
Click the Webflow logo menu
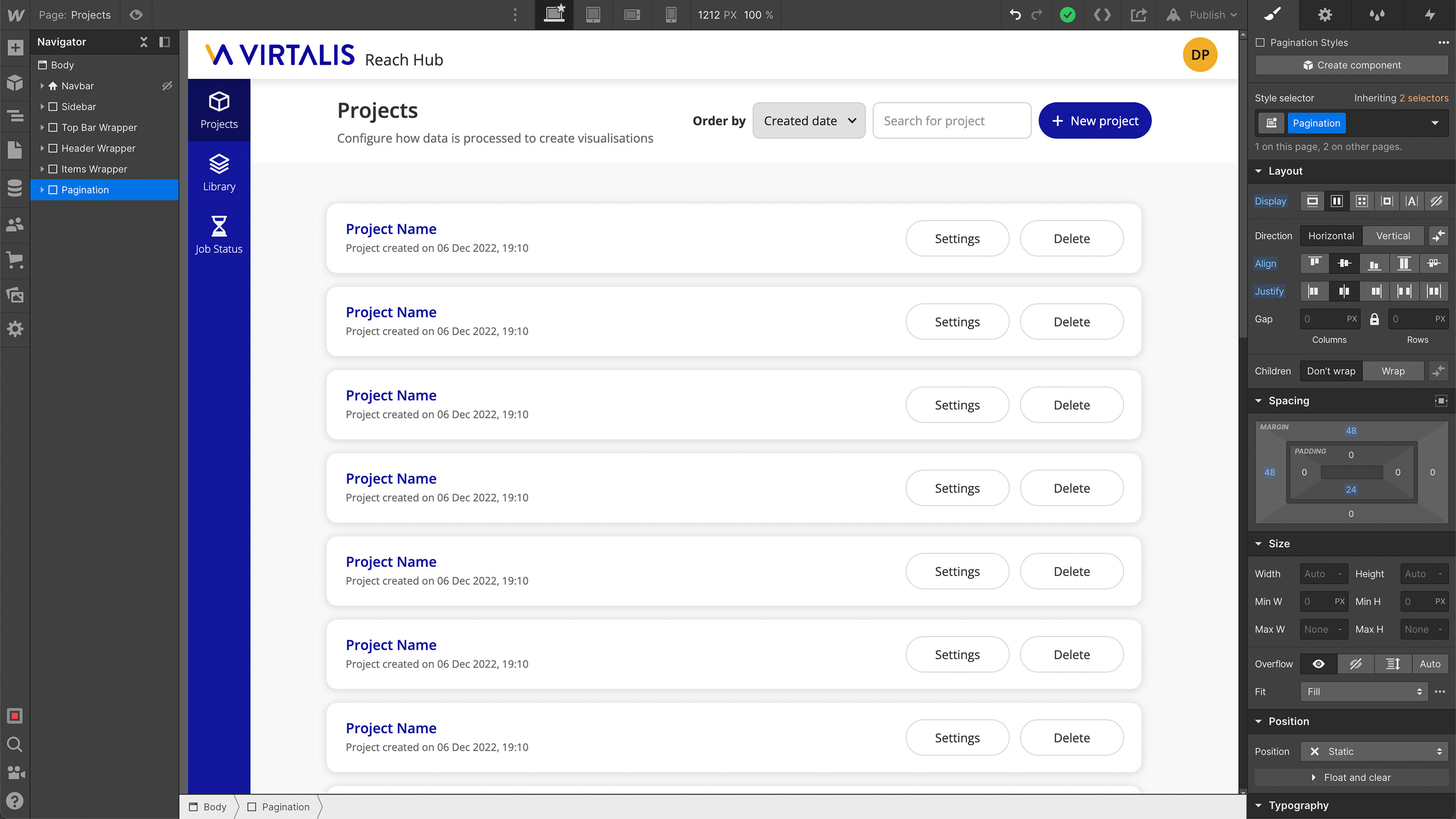click(15, 15)
